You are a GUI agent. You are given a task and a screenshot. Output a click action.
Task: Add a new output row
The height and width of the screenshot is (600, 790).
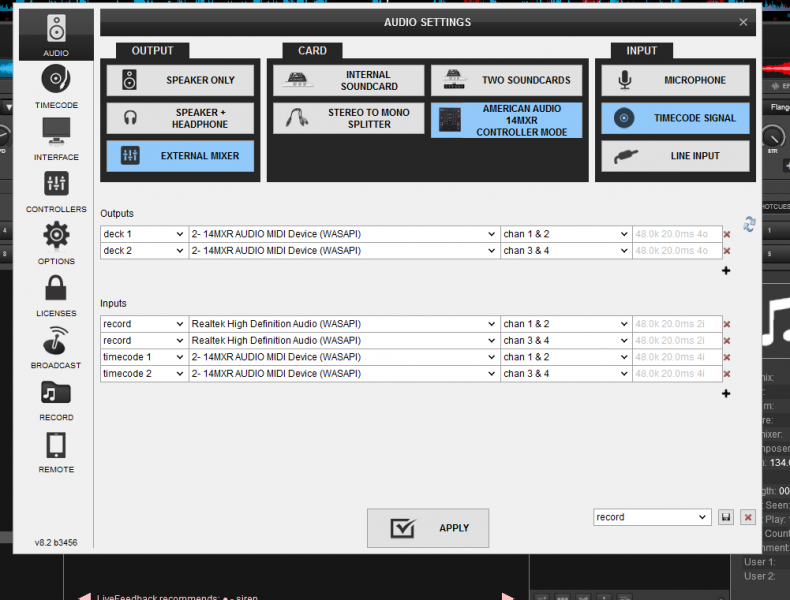click(x=726, y=271)
